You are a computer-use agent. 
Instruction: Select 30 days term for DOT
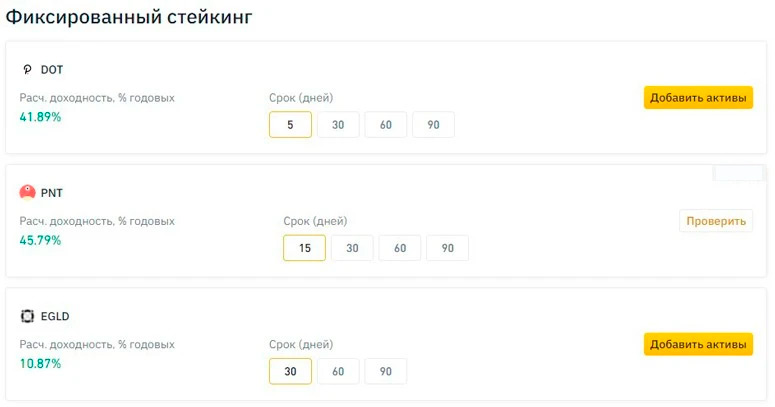(x=338, y=124)
